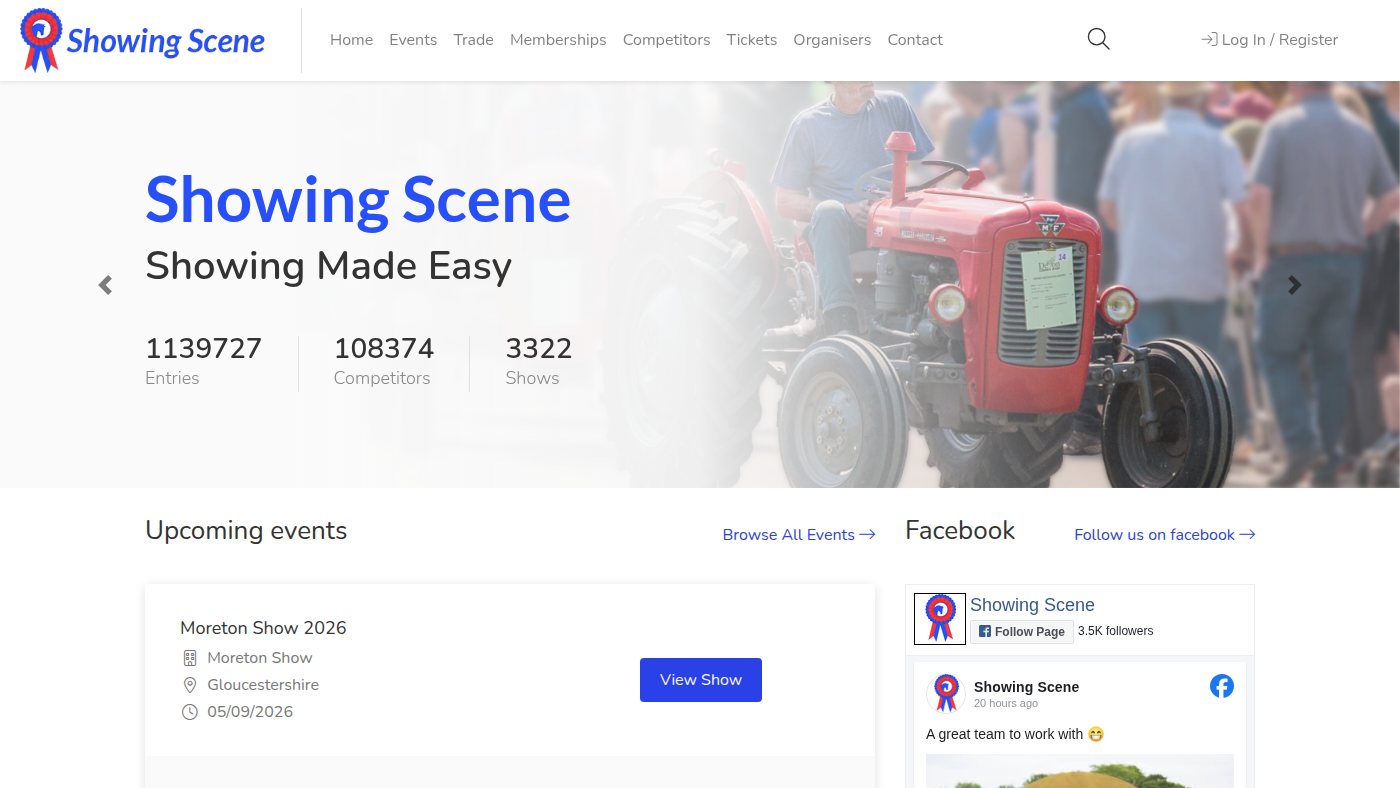Open Showing Scene Facebook page title
Viewport: 1400px width, 788px height.
(1032, 605)
